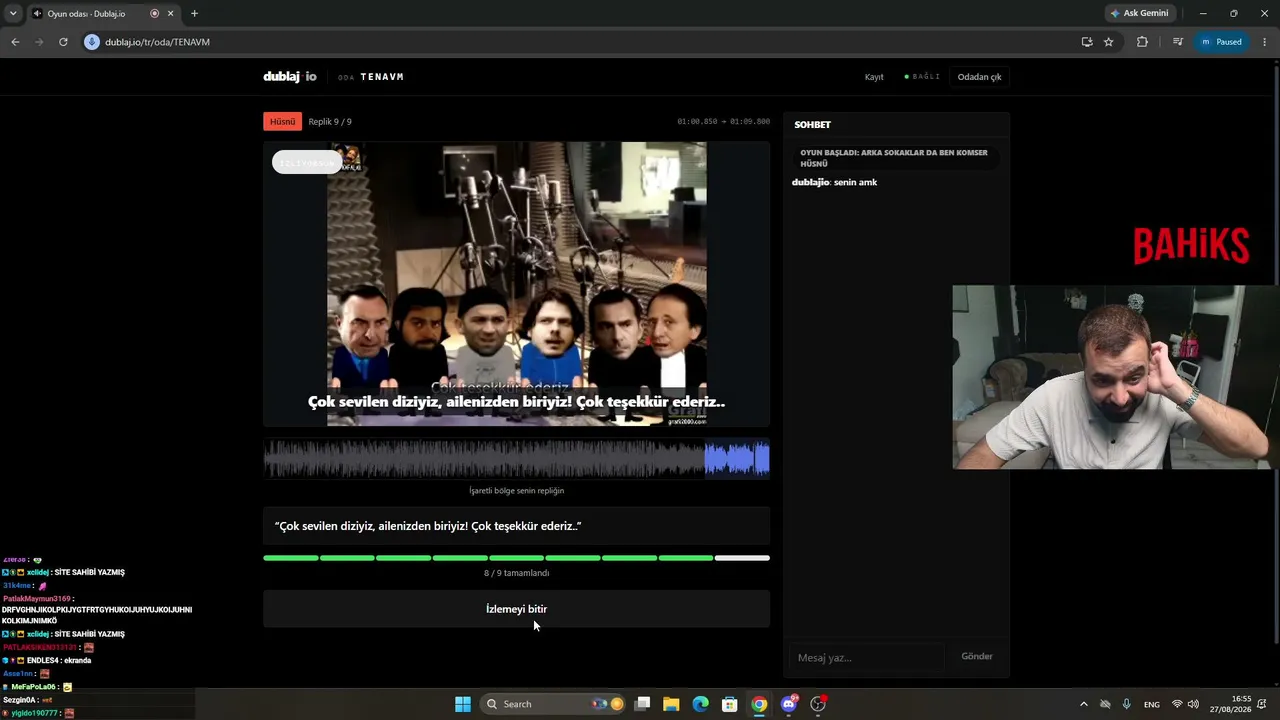The image size is (1280, 720).
Task: Click the microphone icon in system tray
Action: pyautogui.click(x=1126, y=704)
